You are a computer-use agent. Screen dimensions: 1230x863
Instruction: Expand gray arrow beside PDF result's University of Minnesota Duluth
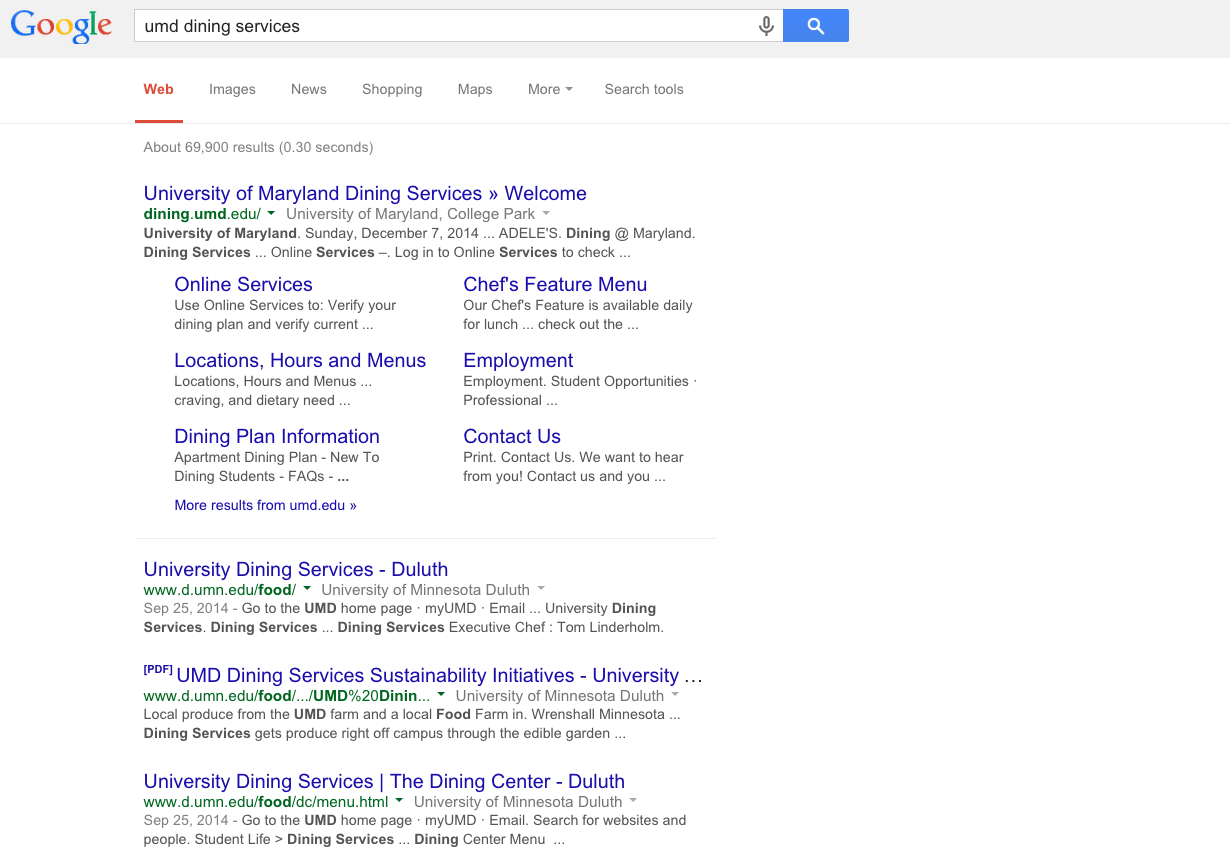(675, 696)
